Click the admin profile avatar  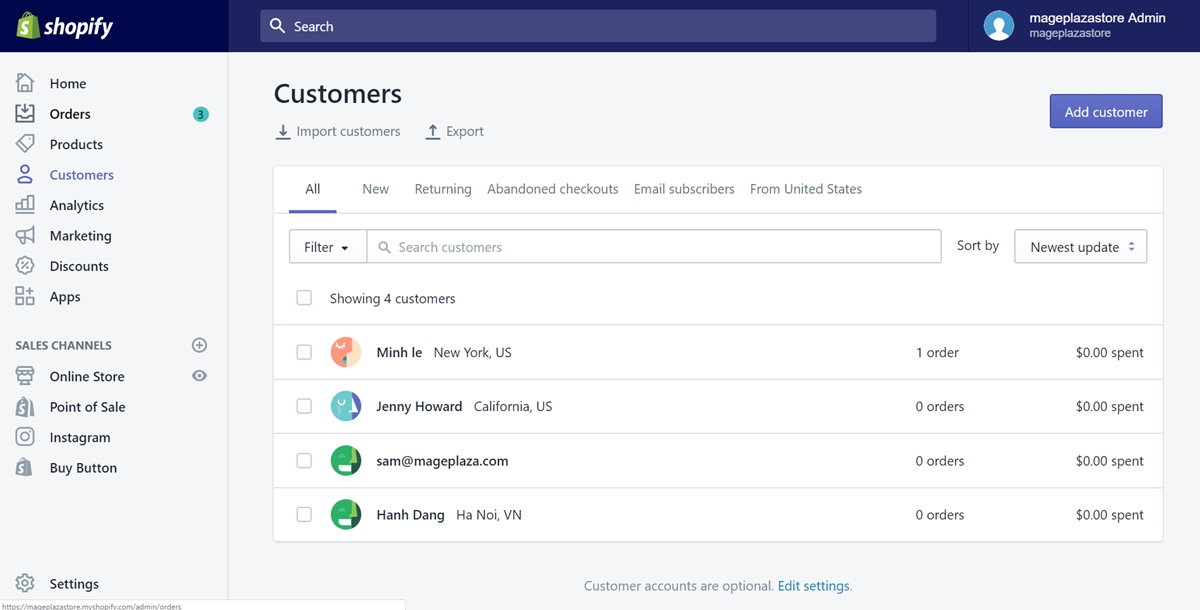tap(999, 26)
